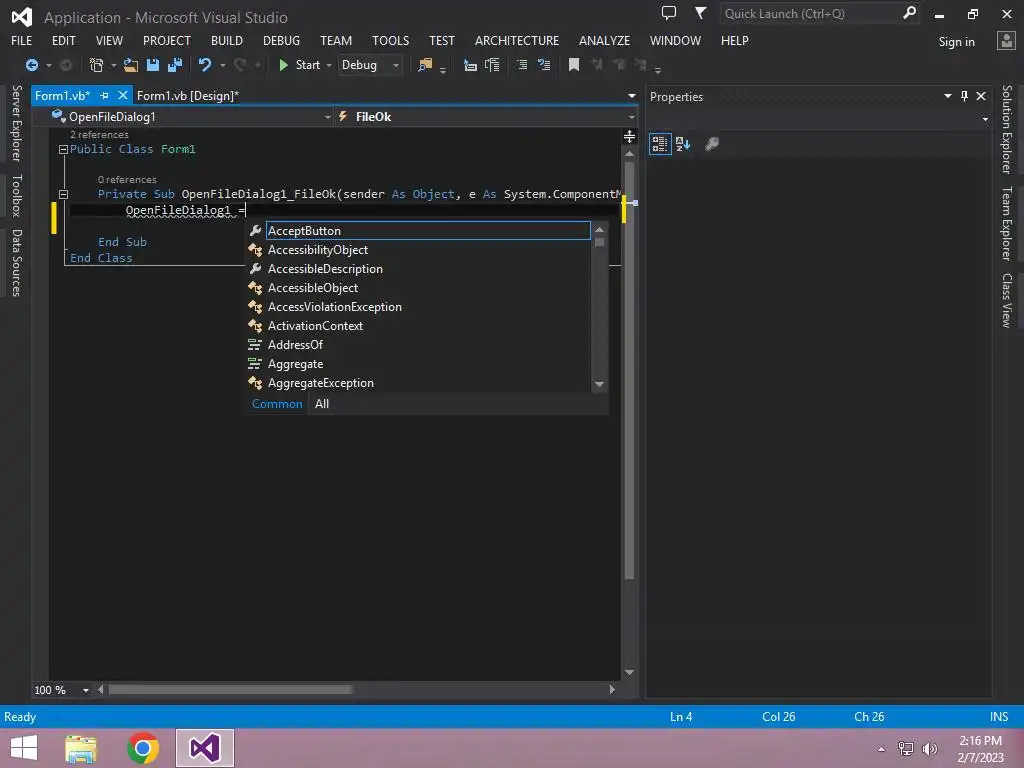Screen dimensions: 1024x768
Task: Click the code editor horizontal scrollbar thumb
Action: (x=230, y=690)
